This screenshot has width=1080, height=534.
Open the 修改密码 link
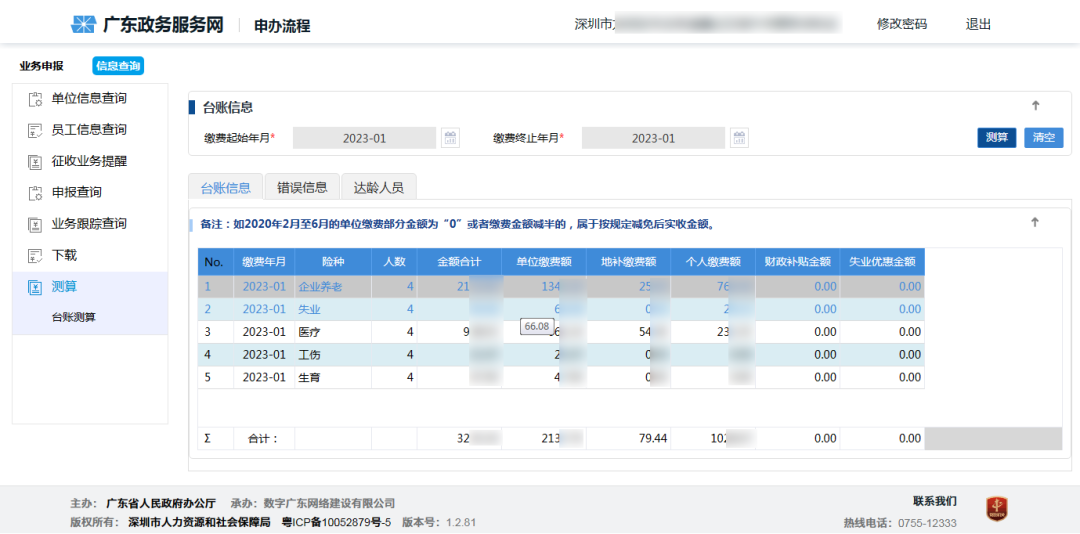(x=902, y=25)
